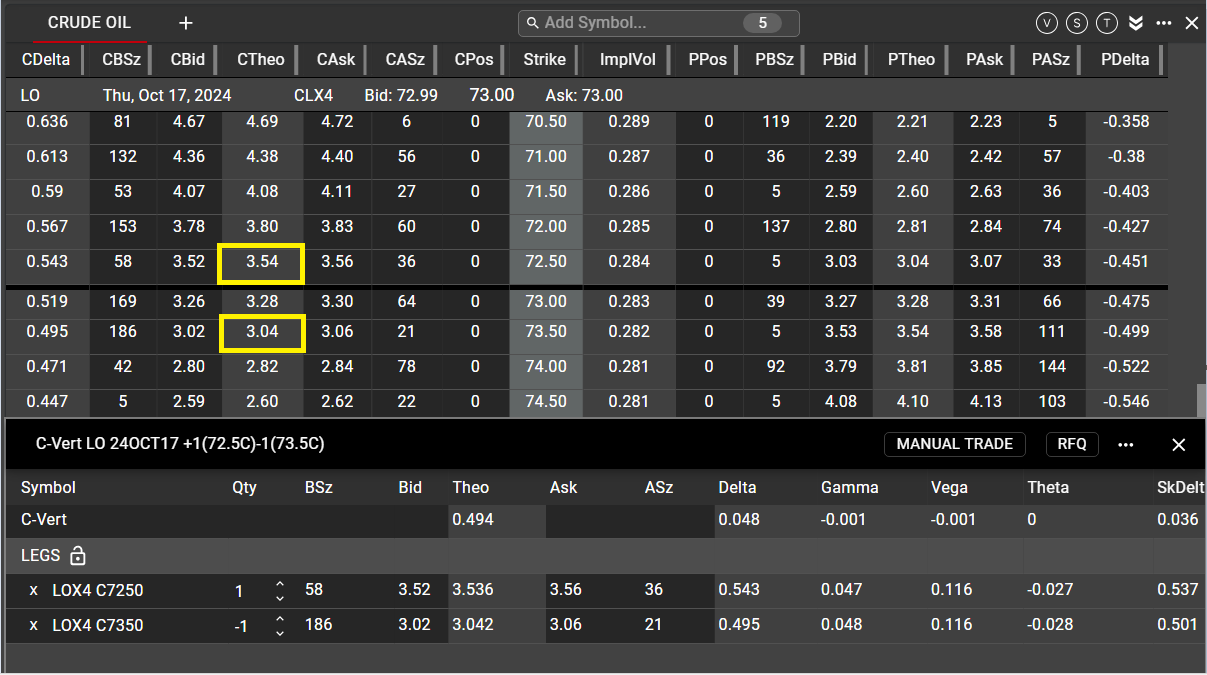The height and width of the screenshot is (675, 1207).
Task: Click the LOX4 C7350 leg symbol
Action: point(97,625)
